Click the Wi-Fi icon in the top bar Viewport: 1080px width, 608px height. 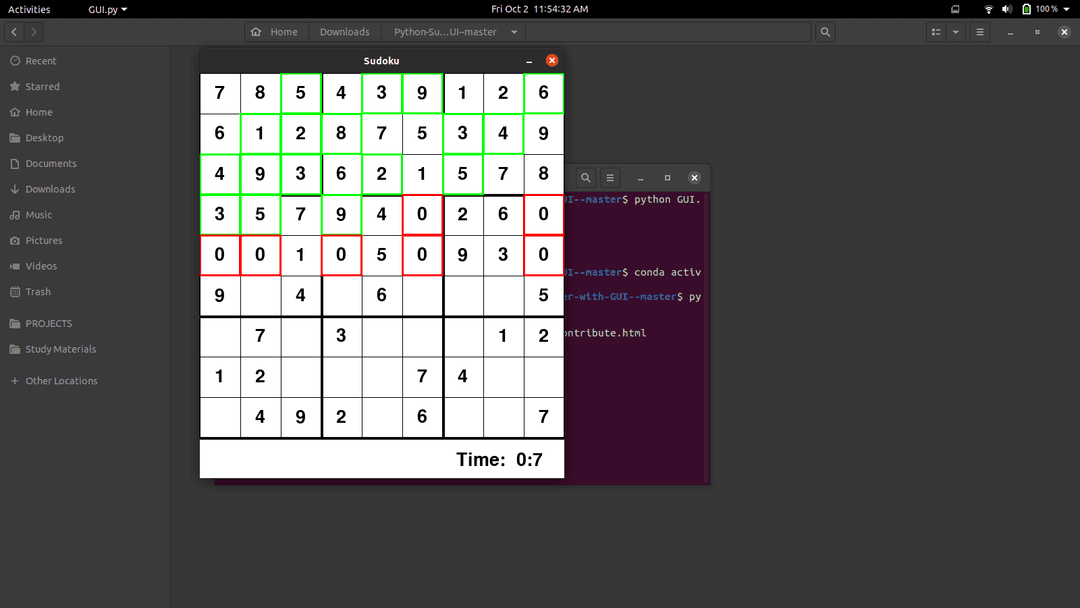[989, 9]
